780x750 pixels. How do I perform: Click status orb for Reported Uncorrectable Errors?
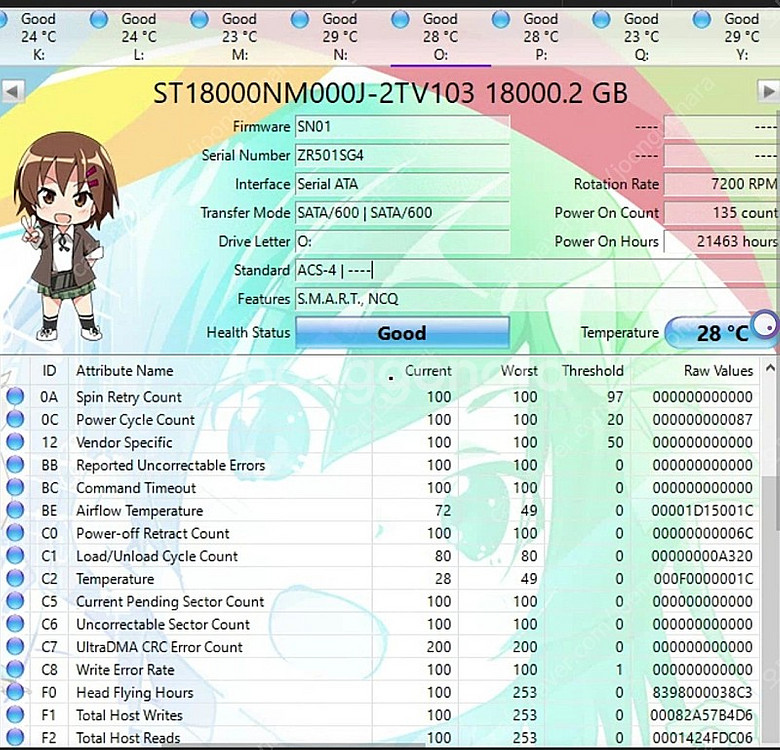pyautogui.click(x=15, y=465)
